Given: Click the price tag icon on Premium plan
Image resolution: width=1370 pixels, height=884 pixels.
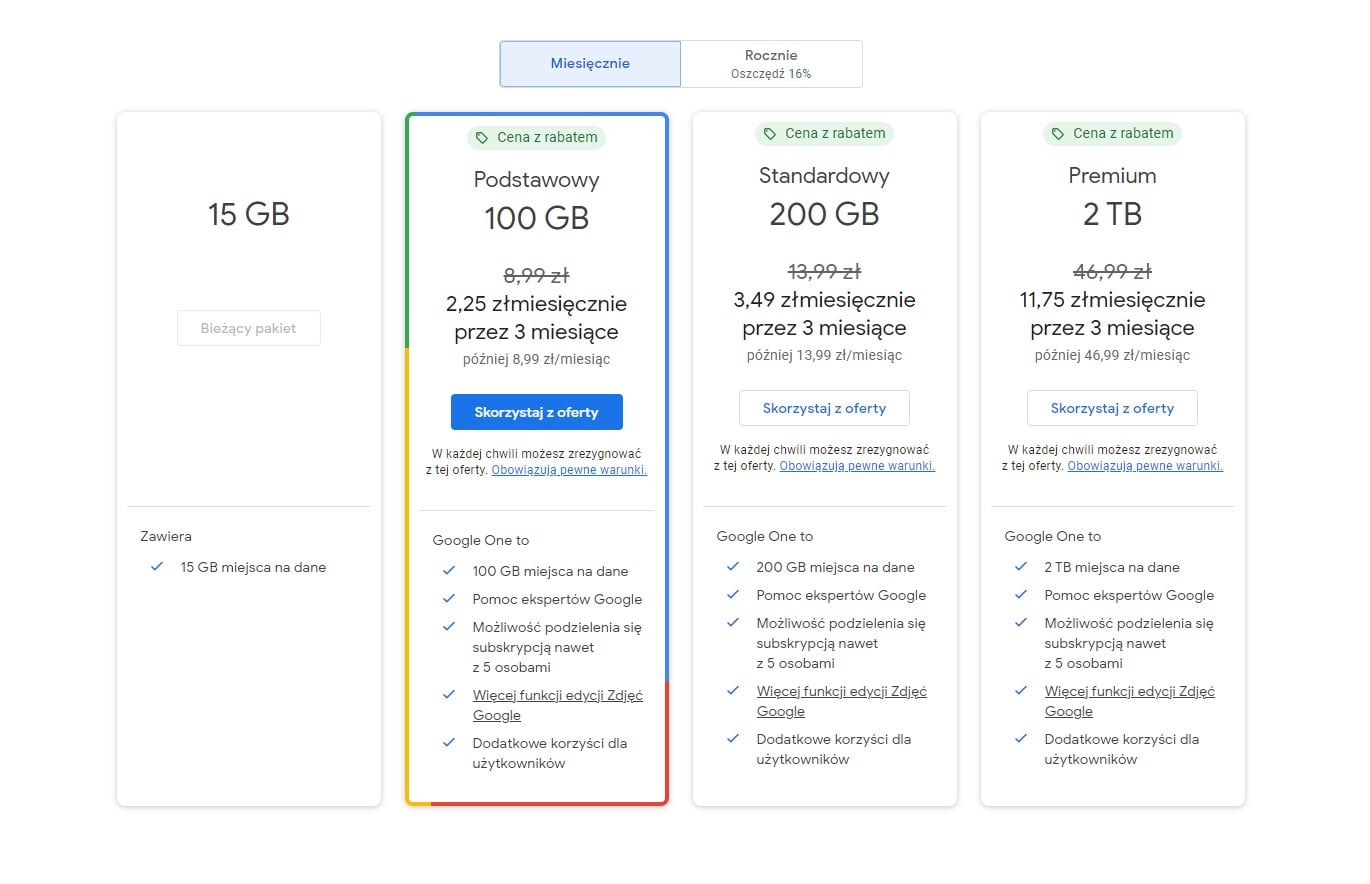Looking at the screenshot, I should [x=1058, y=134].
